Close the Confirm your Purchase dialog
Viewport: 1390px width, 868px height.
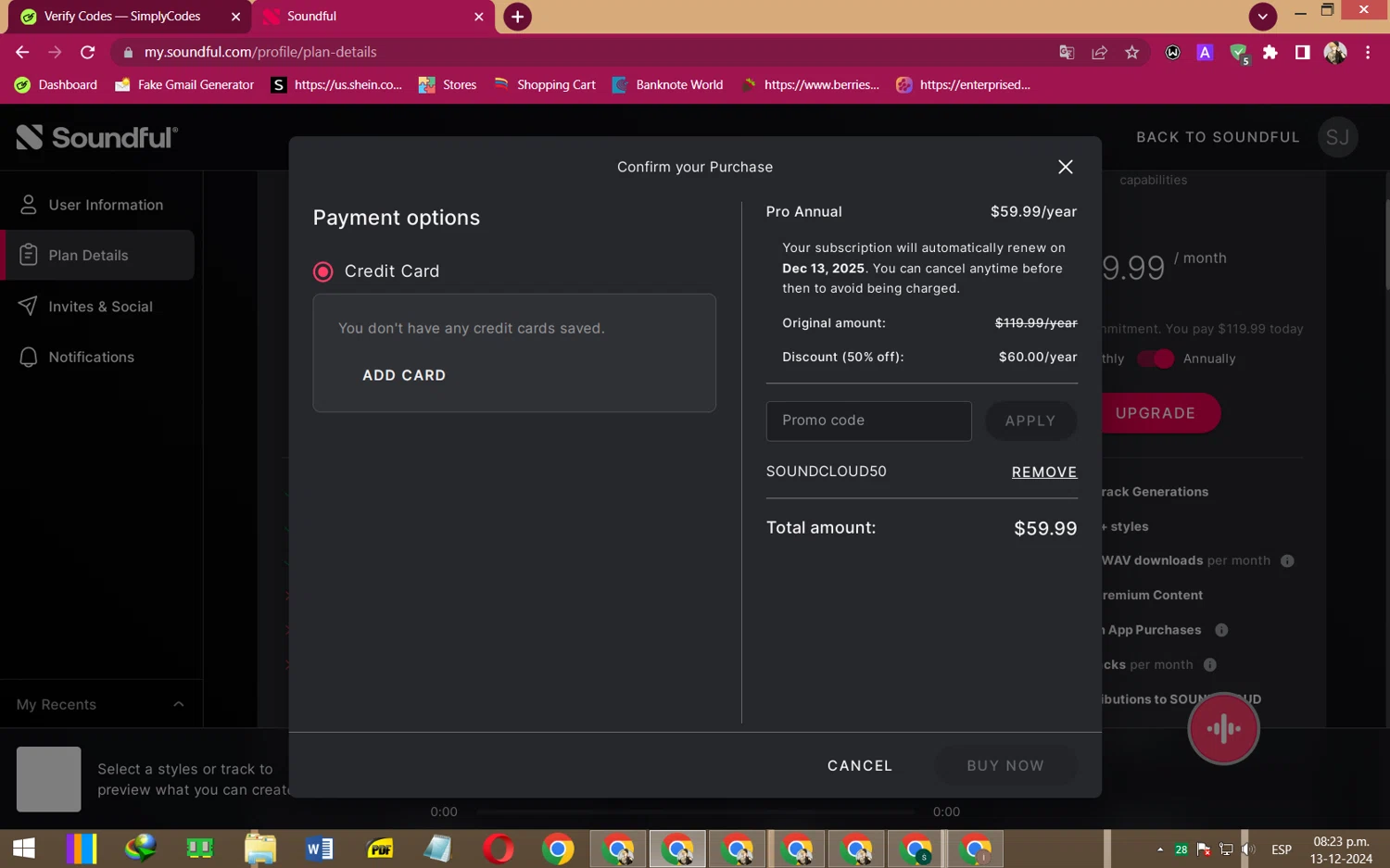(x=1065, y=167)
